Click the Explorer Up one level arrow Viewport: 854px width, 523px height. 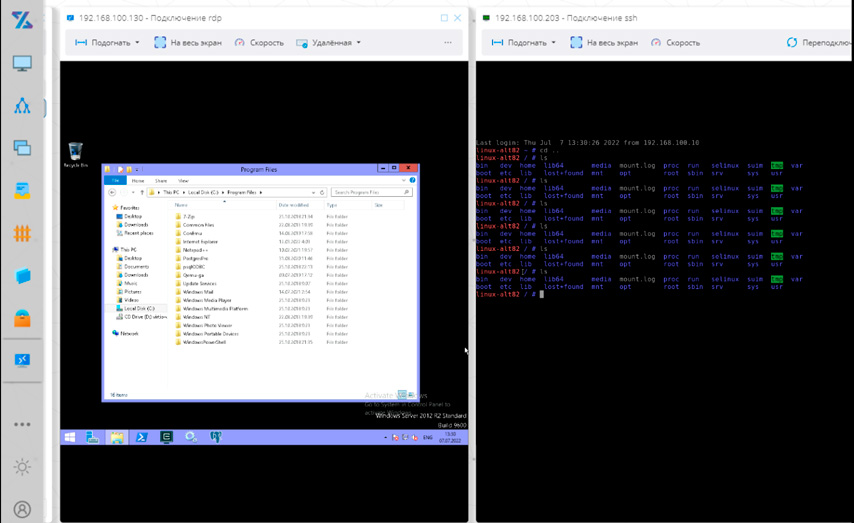(x=142, y=192)
